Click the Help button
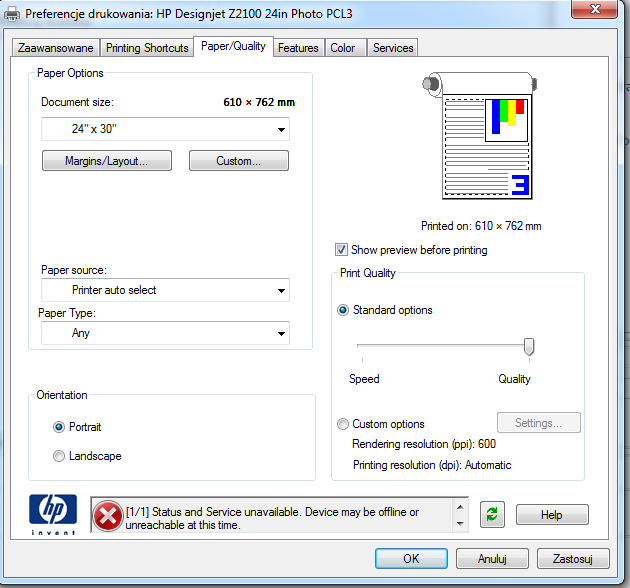Viewport: 630px width, 588px height. 552,515
